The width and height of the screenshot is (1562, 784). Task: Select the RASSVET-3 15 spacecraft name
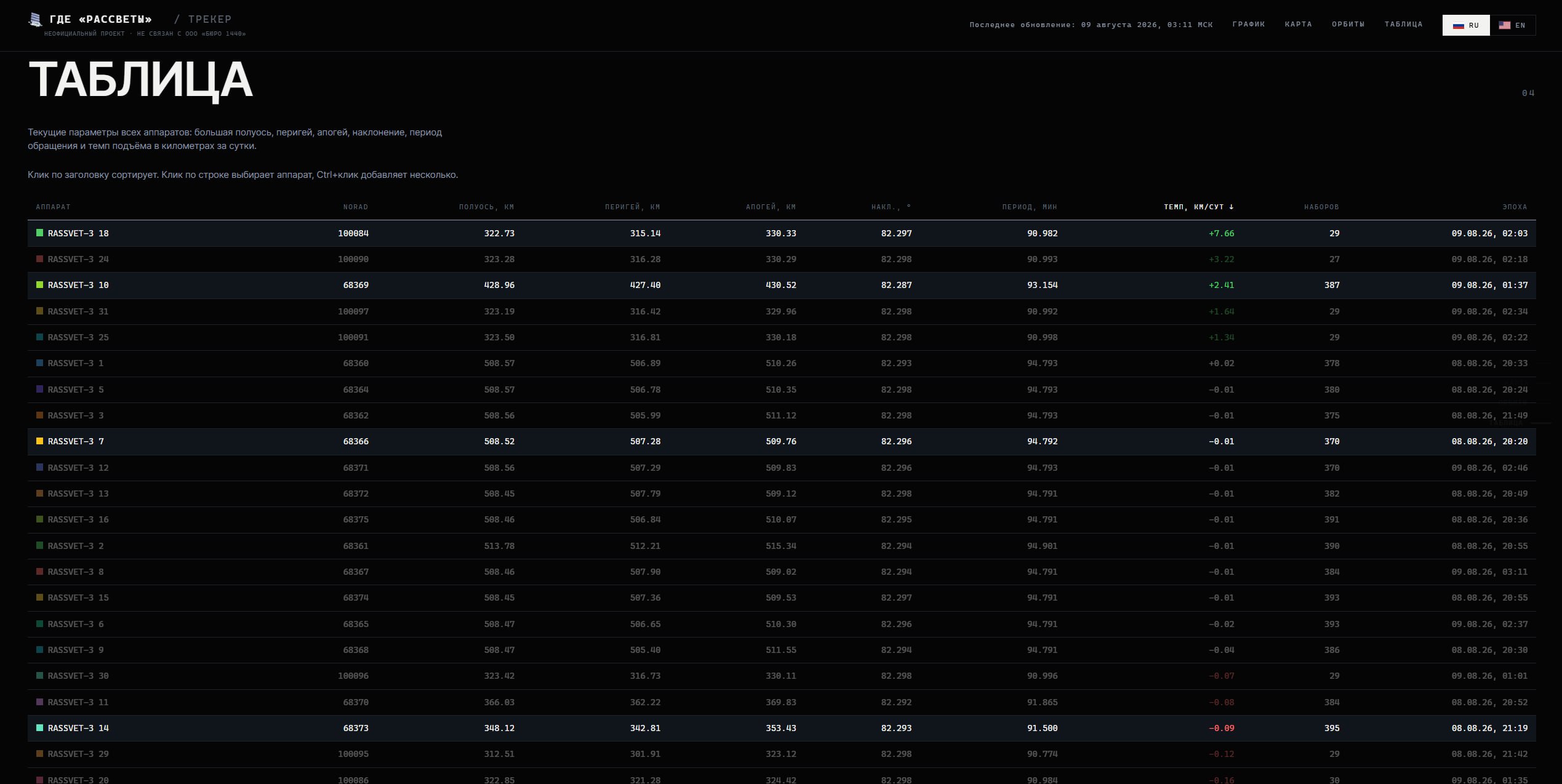pyautogui.click(x=78, y=598)
